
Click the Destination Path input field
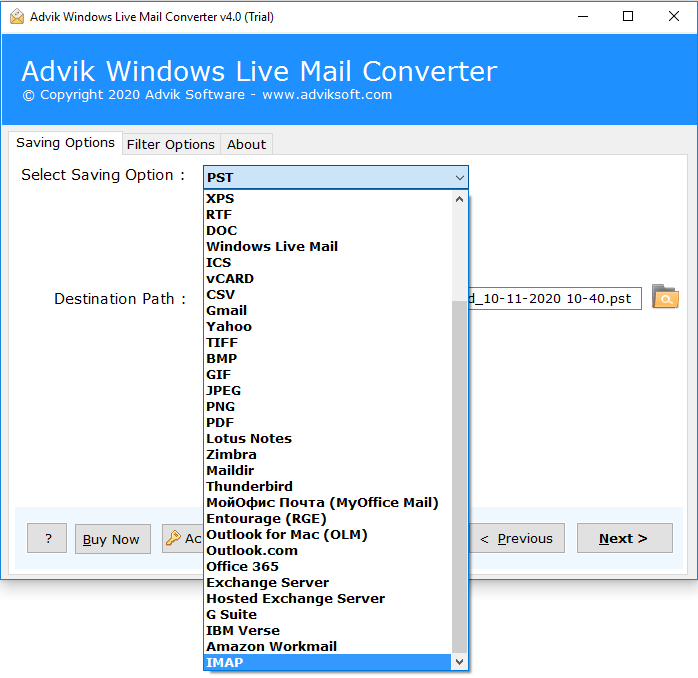click(x=555, y=298)
